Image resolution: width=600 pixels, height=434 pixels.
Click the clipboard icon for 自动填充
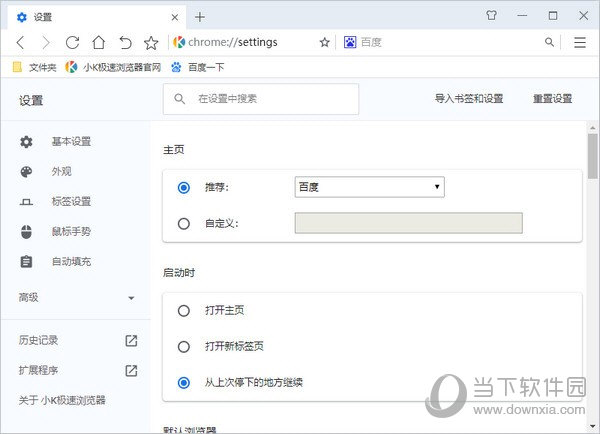(x=26, y=262)
